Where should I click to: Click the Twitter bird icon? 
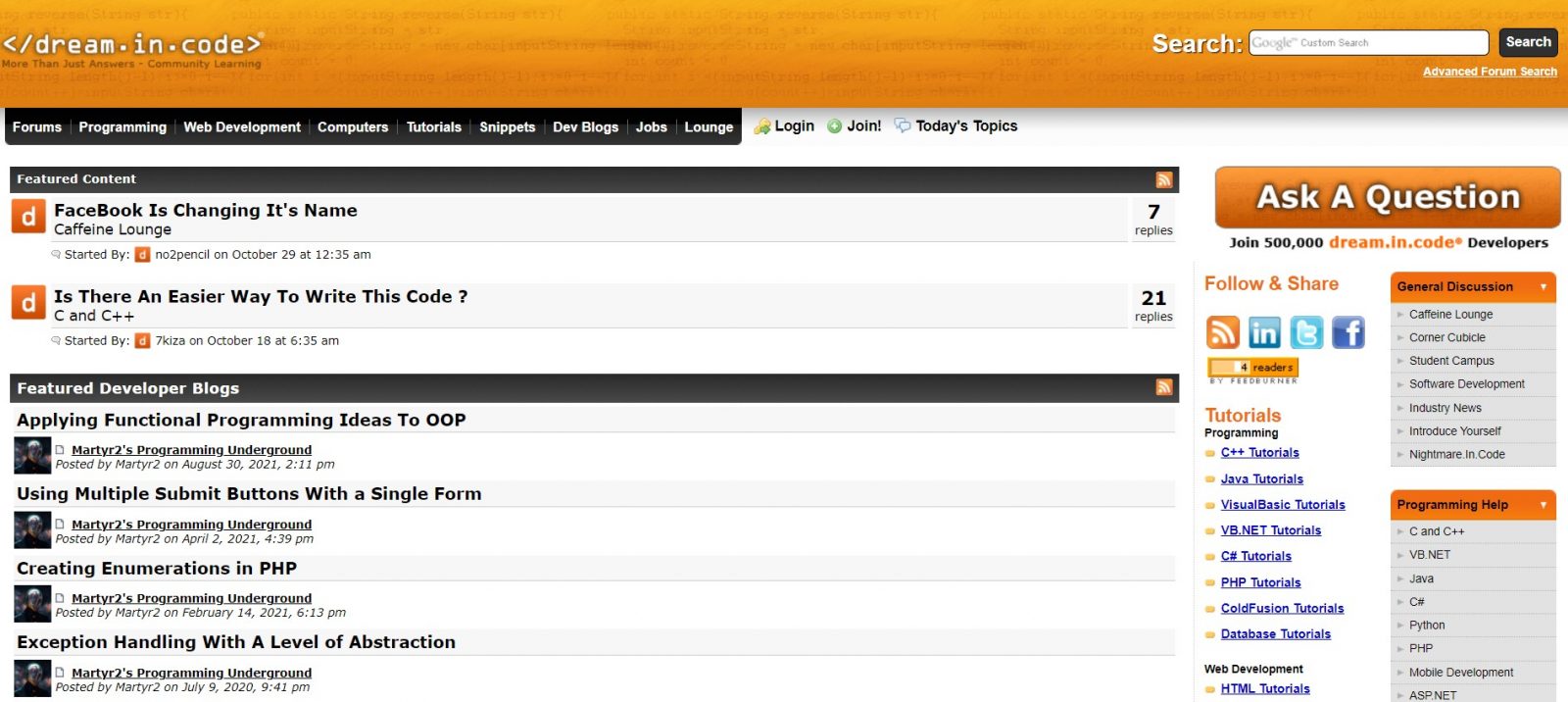(x=1306, y=332)
